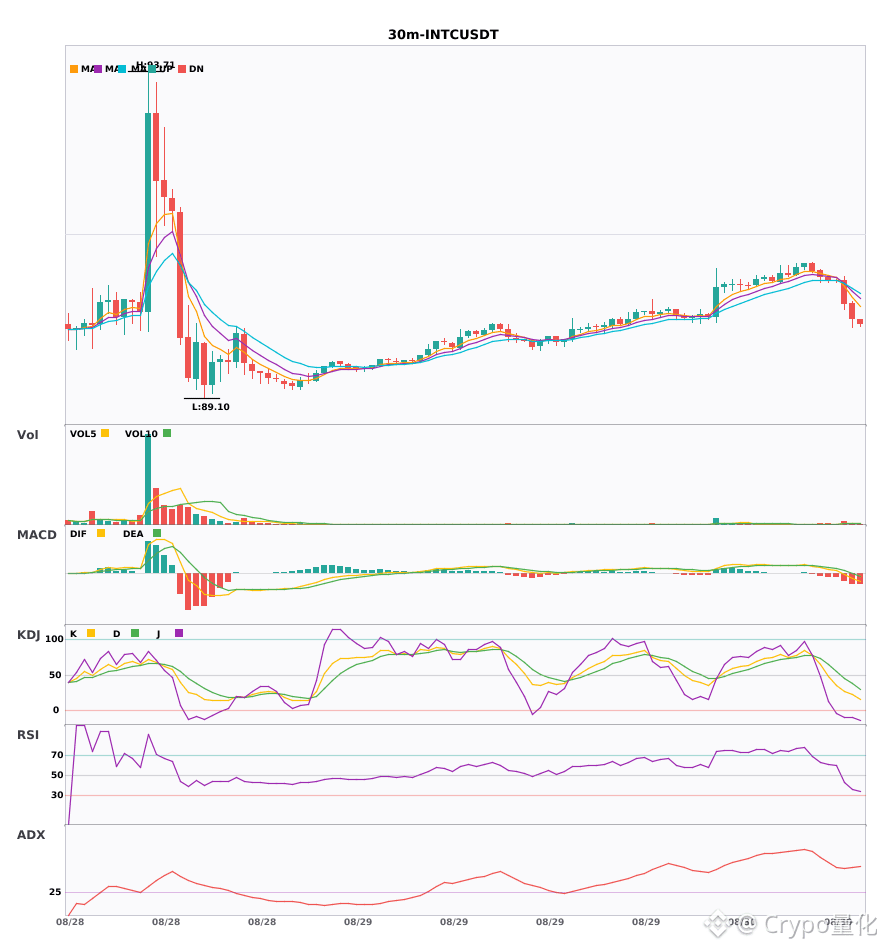Image resolution: width=885 pixels, height=950 pixels.
Task: Click the Vol panel label
Action: (27, 435)
